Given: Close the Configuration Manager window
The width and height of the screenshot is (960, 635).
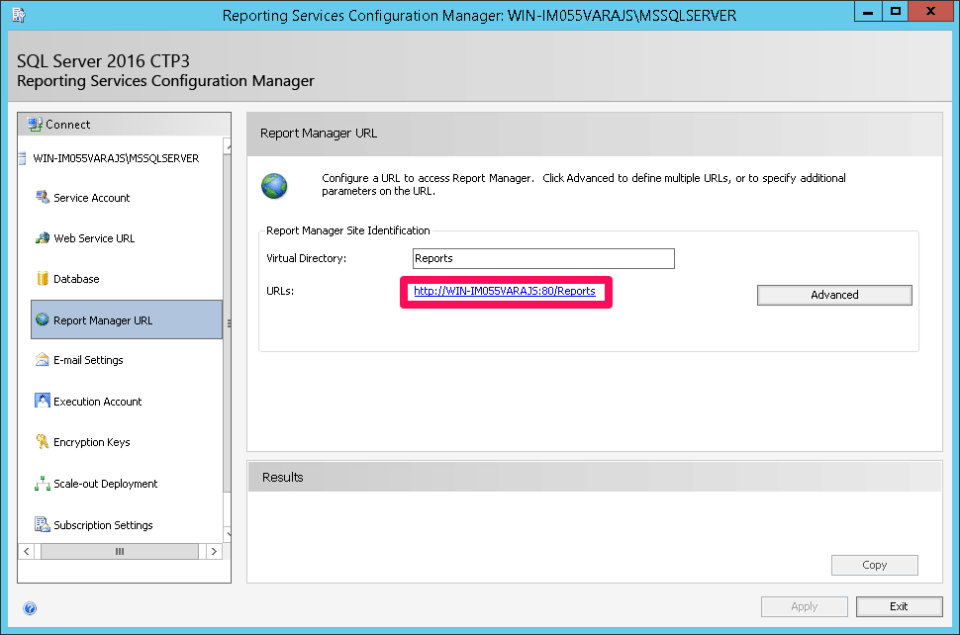Looking at the screenshot, I should (x=931, y=12).
